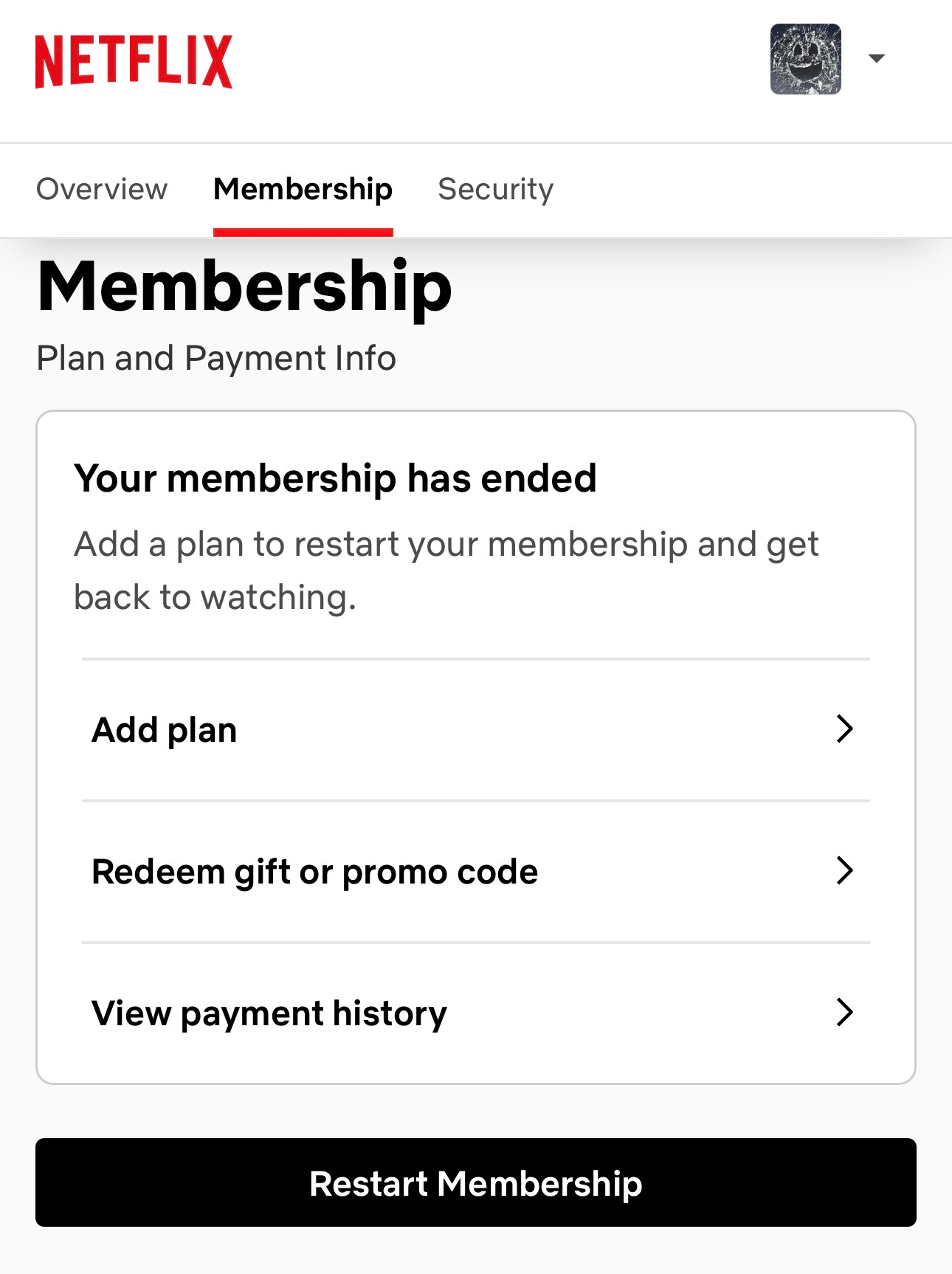The height and width of the screenshot is (1274, 952).
Task: Click the red underline below the Membership tab
Action: (x=303, y=233)
